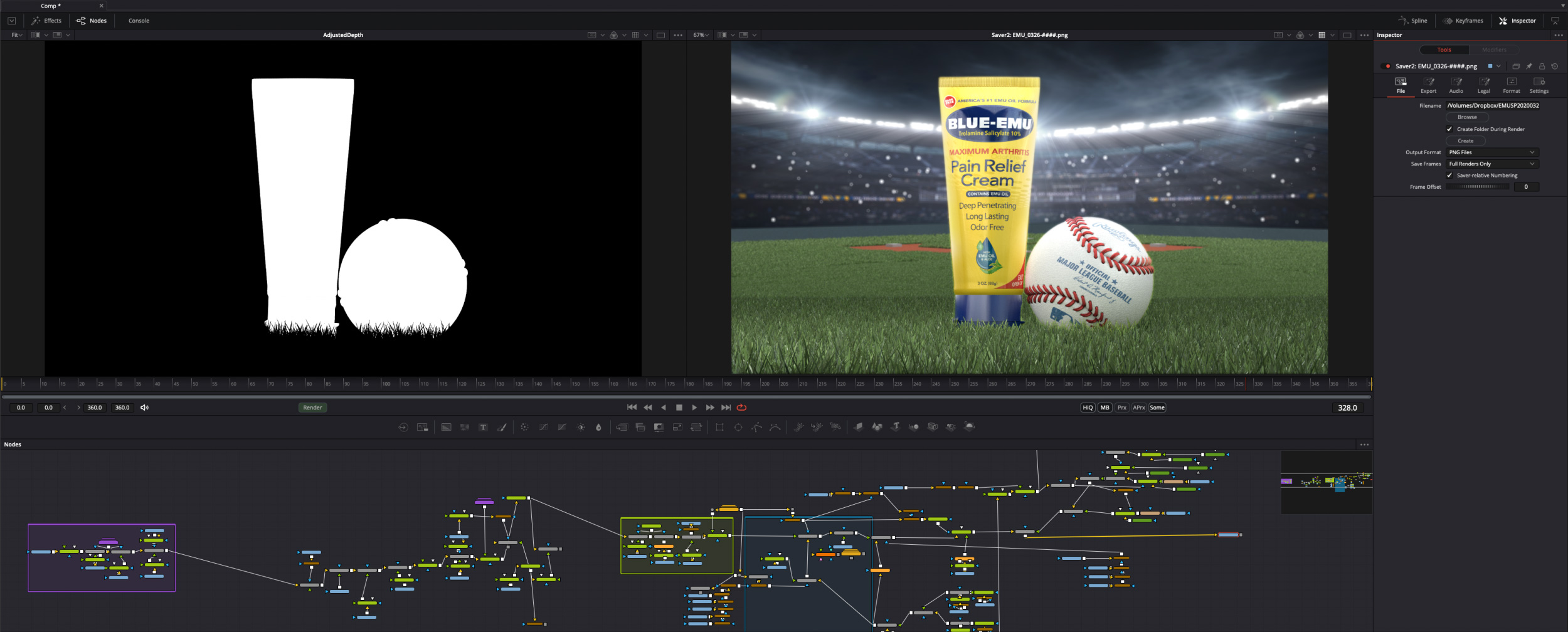Add a MediaIn node from toolbar
The height and width of the screenshot is (632, 1568).
[x=403, y=427]
